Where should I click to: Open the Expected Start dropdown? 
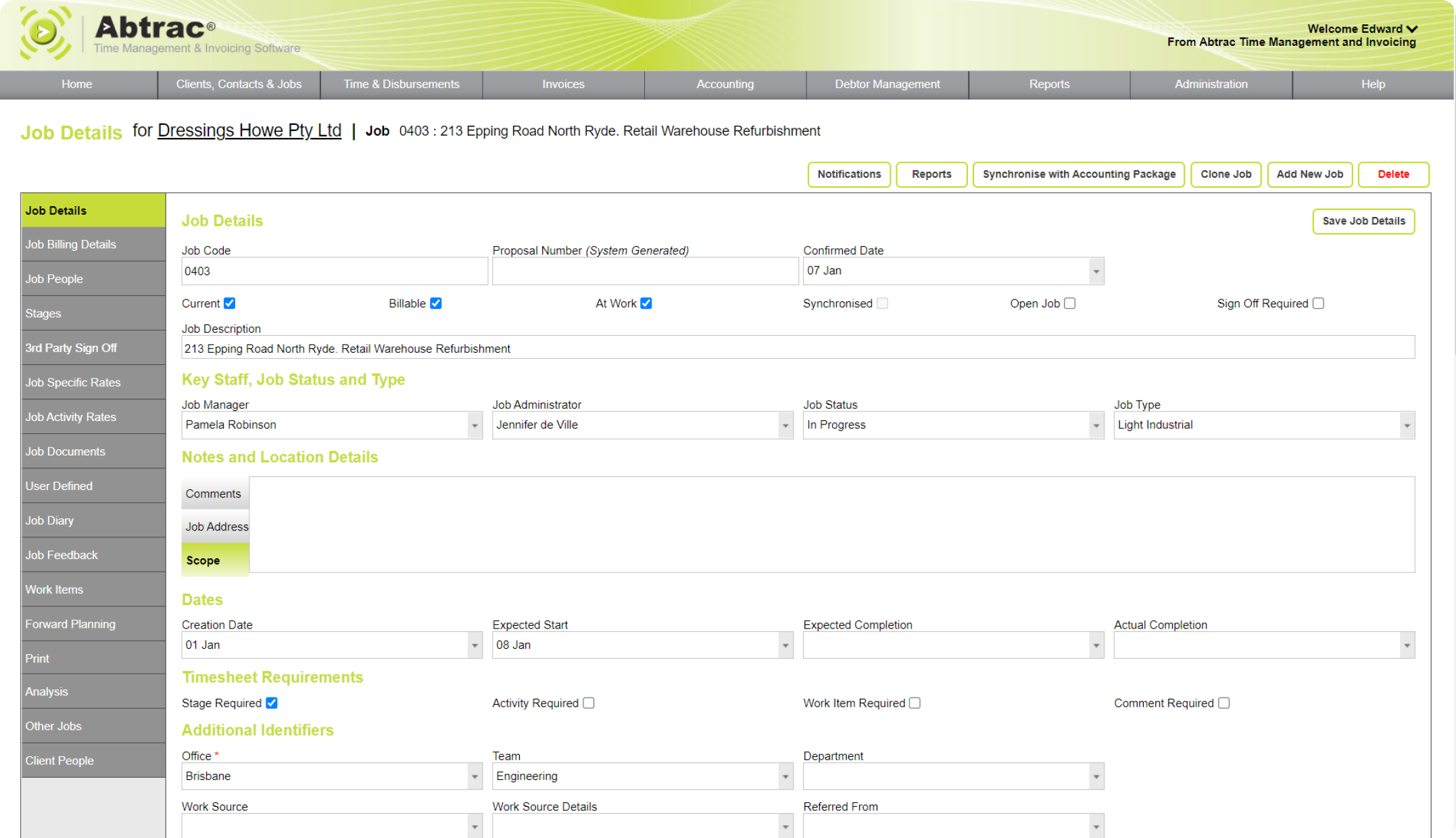[785, 645]
